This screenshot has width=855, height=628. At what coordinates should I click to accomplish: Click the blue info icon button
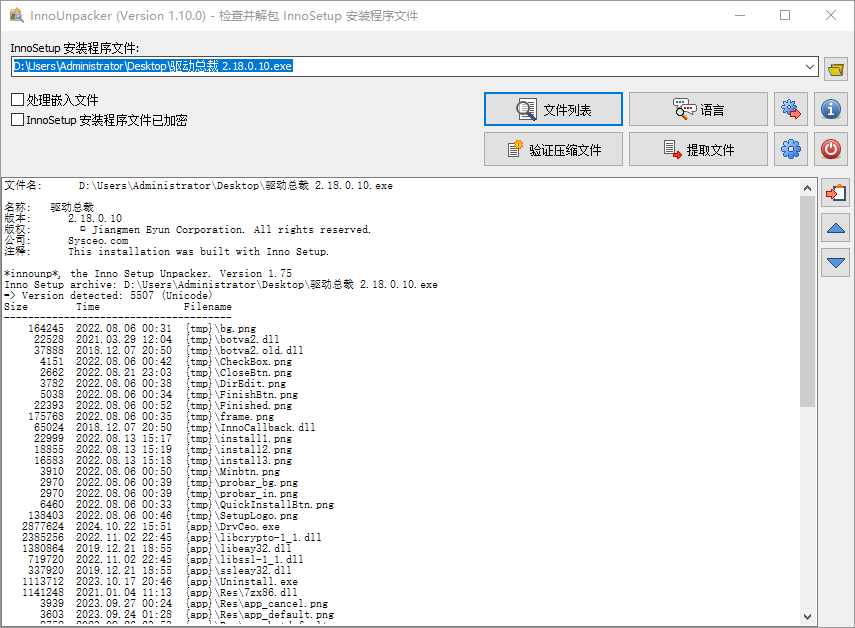point(830,109)
